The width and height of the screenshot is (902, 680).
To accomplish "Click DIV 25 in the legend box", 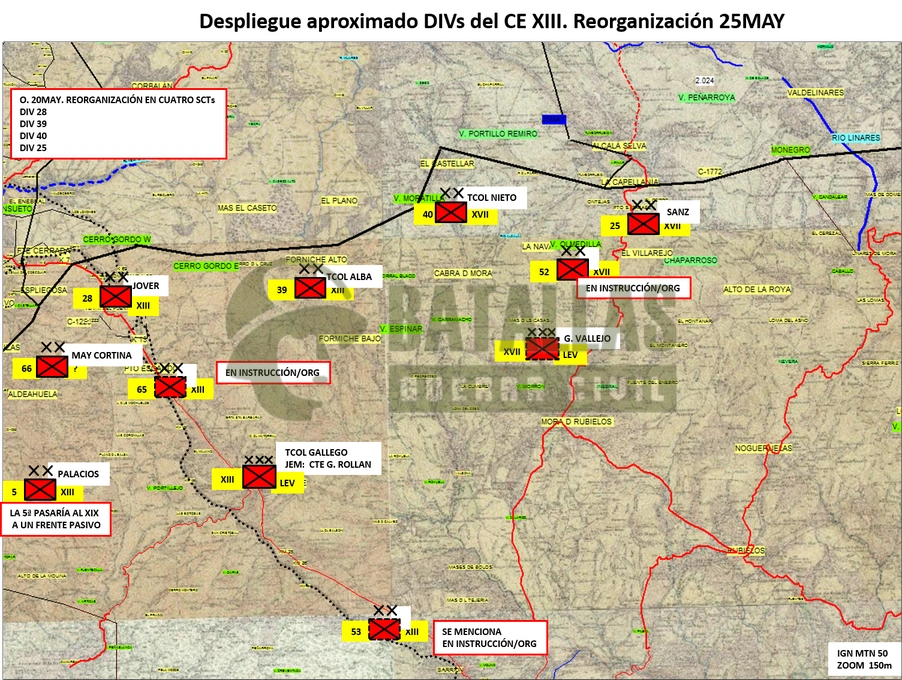I will 33,148.
